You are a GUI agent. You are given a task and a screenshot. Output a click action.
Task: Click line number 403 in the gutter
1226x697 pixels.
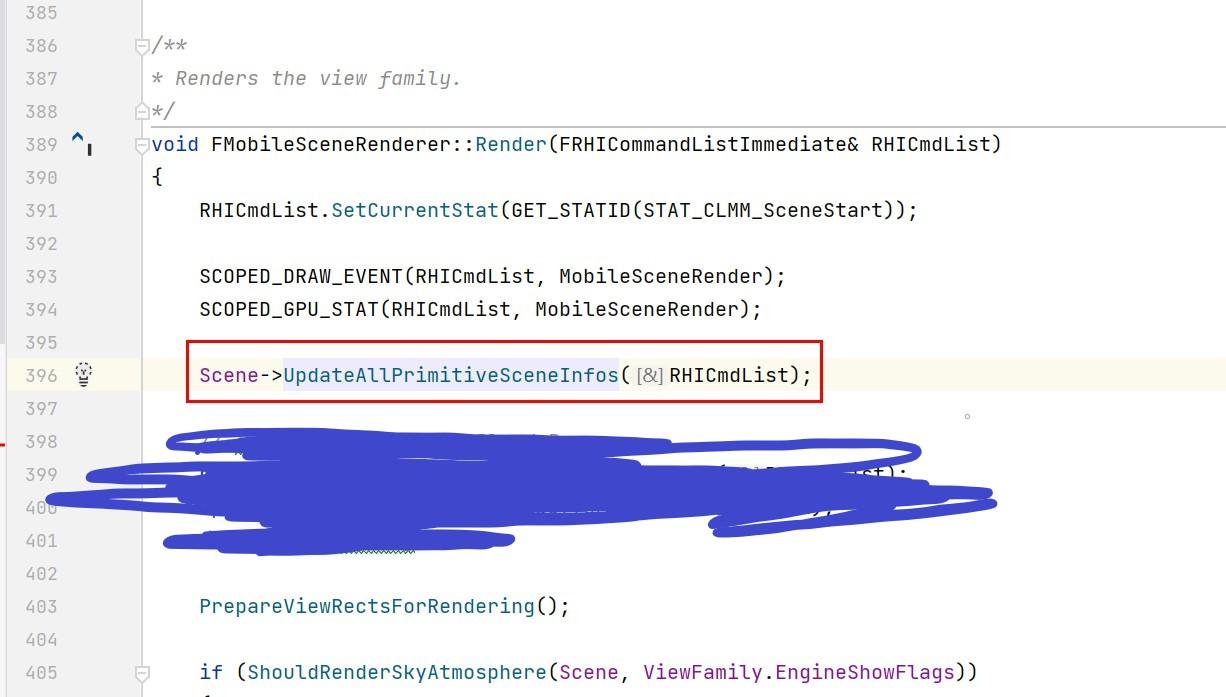[x=41, y=606]
